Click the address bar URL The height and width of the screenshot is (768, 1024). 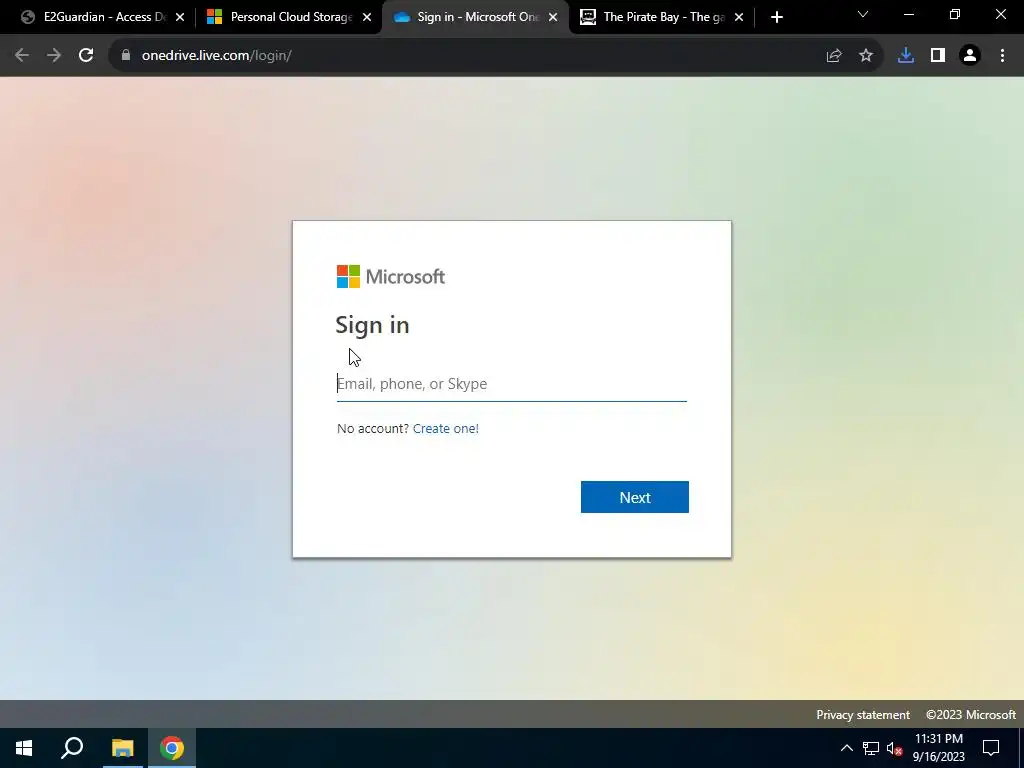tap(216, 56)
